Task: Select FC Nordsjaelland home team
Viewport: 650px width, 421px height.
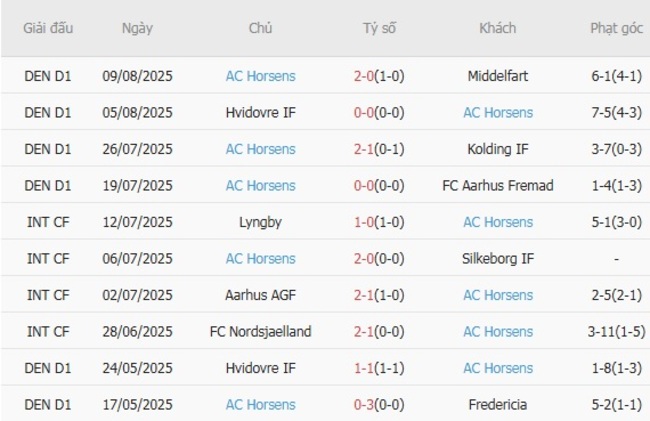Action: tap(260, 331)
